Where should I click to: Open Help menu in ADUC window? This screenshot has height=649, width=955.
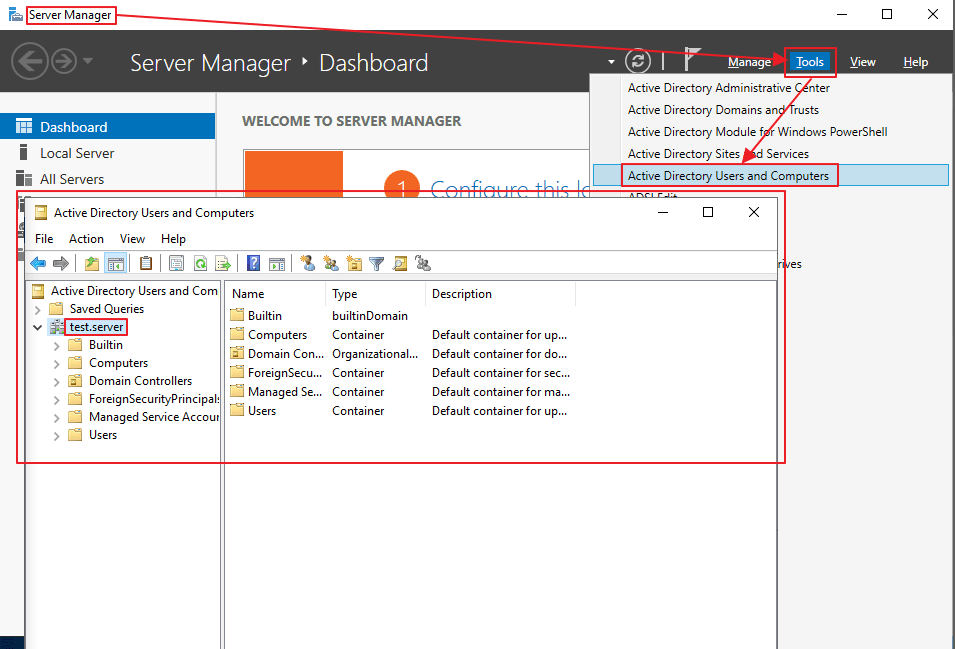(x=173, y=239)
